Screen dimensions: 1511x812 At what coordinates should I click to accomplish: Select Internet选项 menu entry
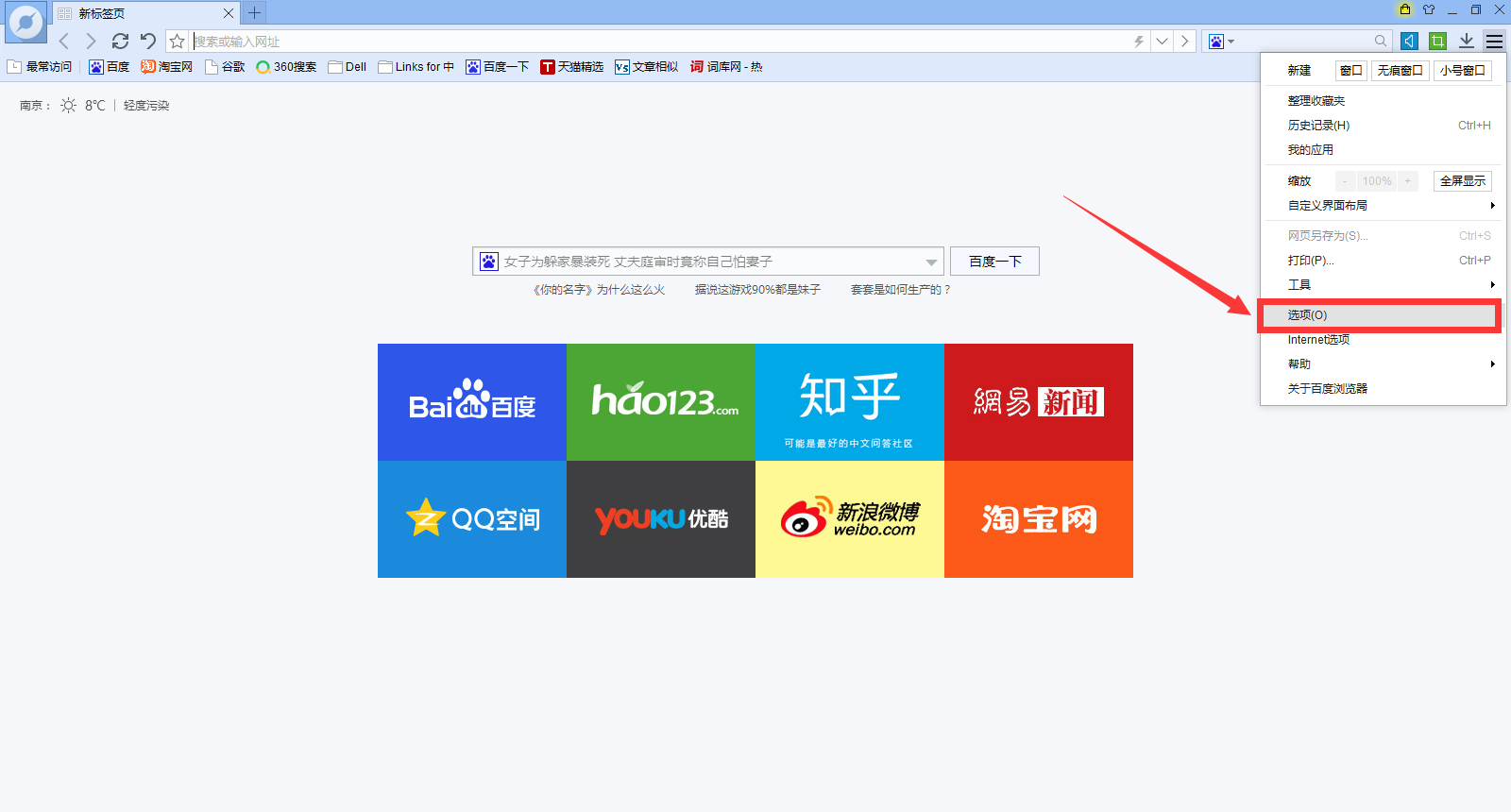[x=1384, y=339]
